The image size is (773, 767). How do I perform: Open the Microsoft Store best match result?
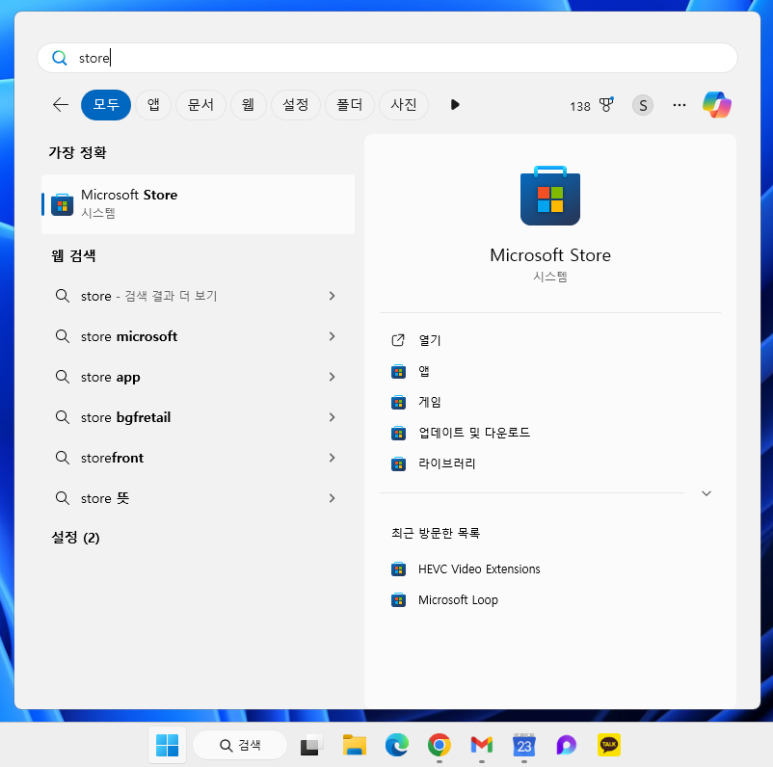point(198,204)
